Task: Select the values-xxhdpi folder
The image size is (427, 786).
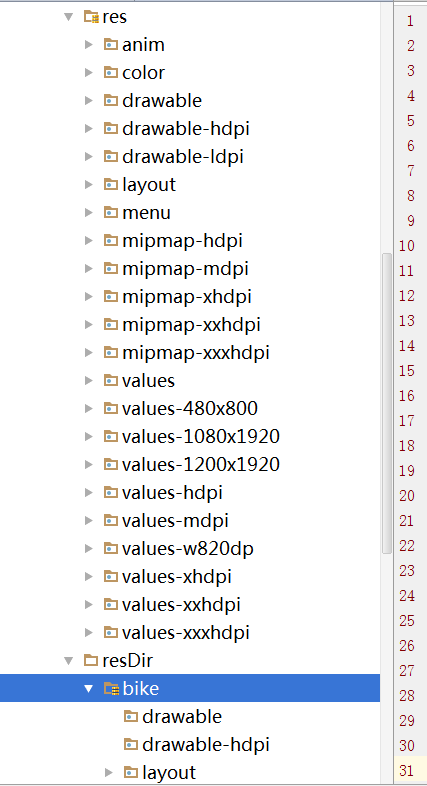Action: tap(181, 605)
